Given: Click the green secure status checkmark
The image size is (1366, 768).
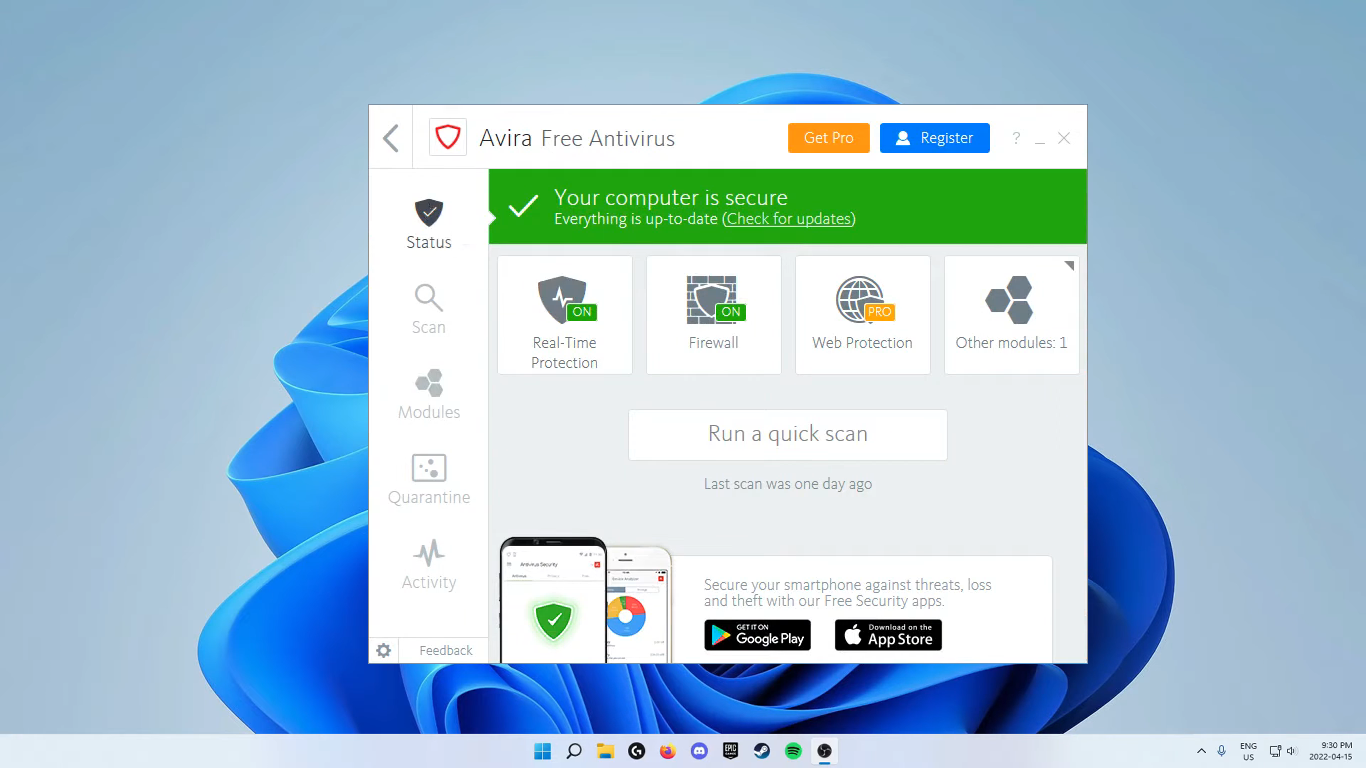Looking at the screenshot, I should pos(523,207).
